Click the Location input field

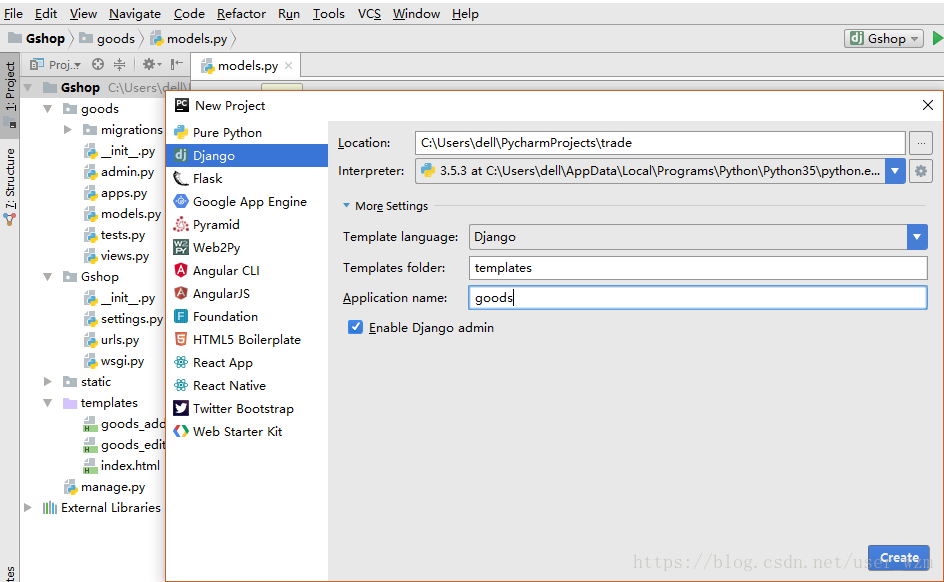(x=660, y=143)
